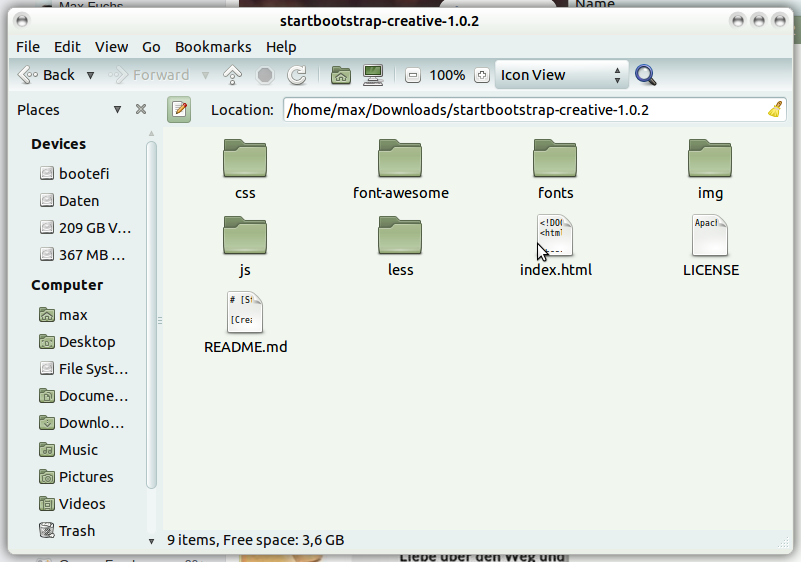
Task: Open the Daten device in sidebar
Action: [69, 201]
